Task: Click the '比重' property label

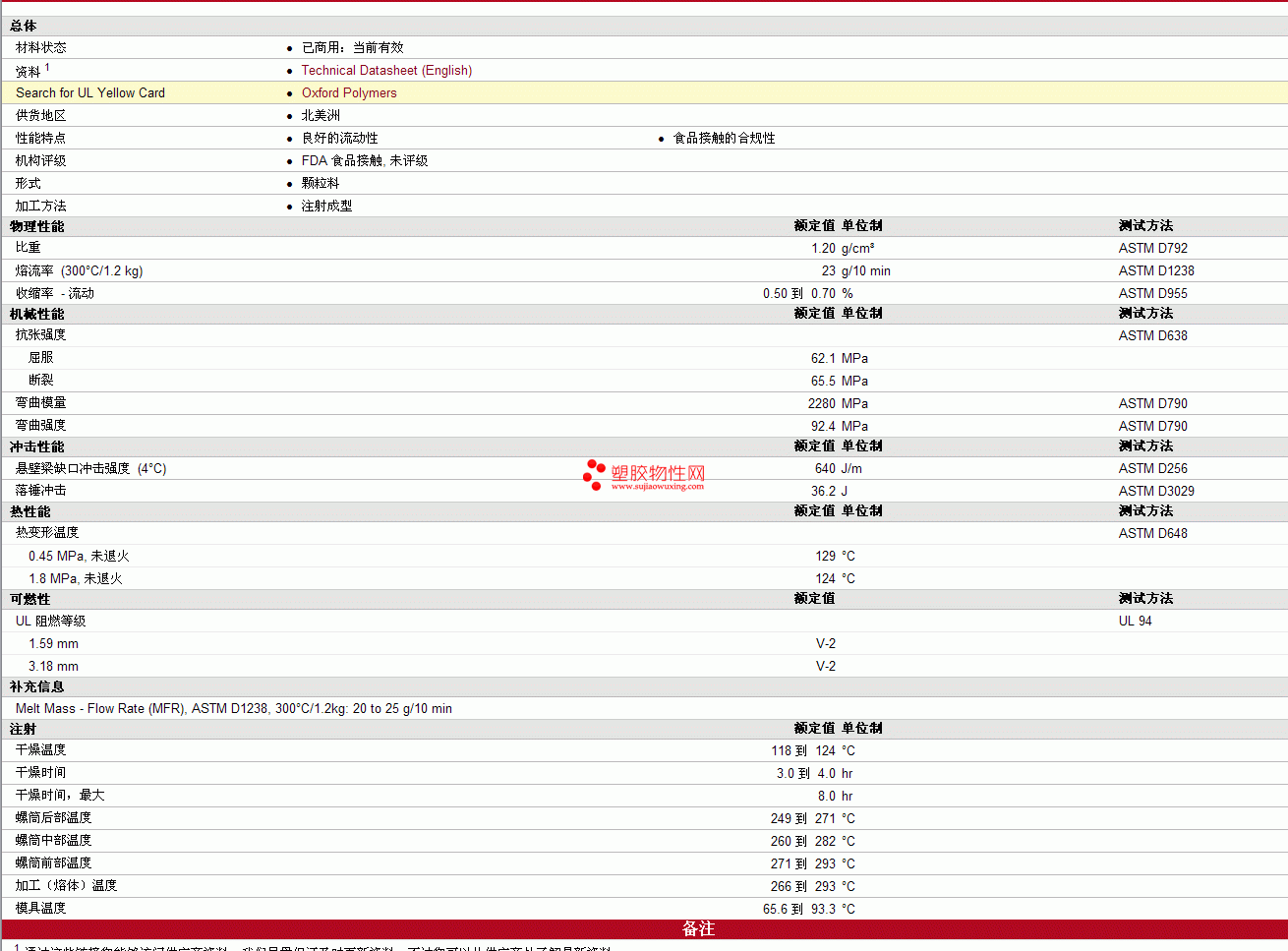Action: coord(29,248)
